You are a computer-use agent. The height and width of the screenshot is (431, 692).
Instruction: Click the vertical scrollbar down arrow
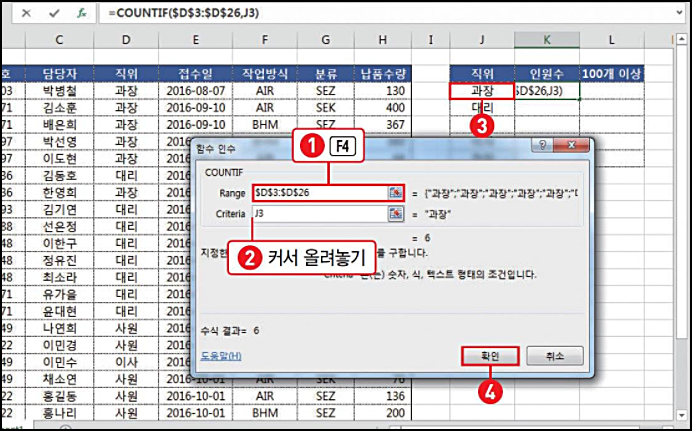[x=680, y=415]
